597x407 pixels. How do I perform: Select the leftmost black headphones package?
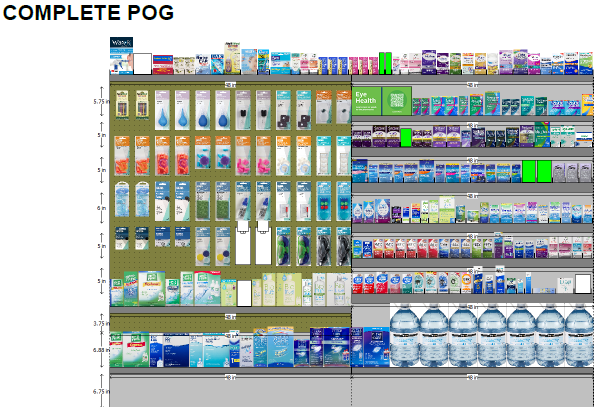(324, 247)
